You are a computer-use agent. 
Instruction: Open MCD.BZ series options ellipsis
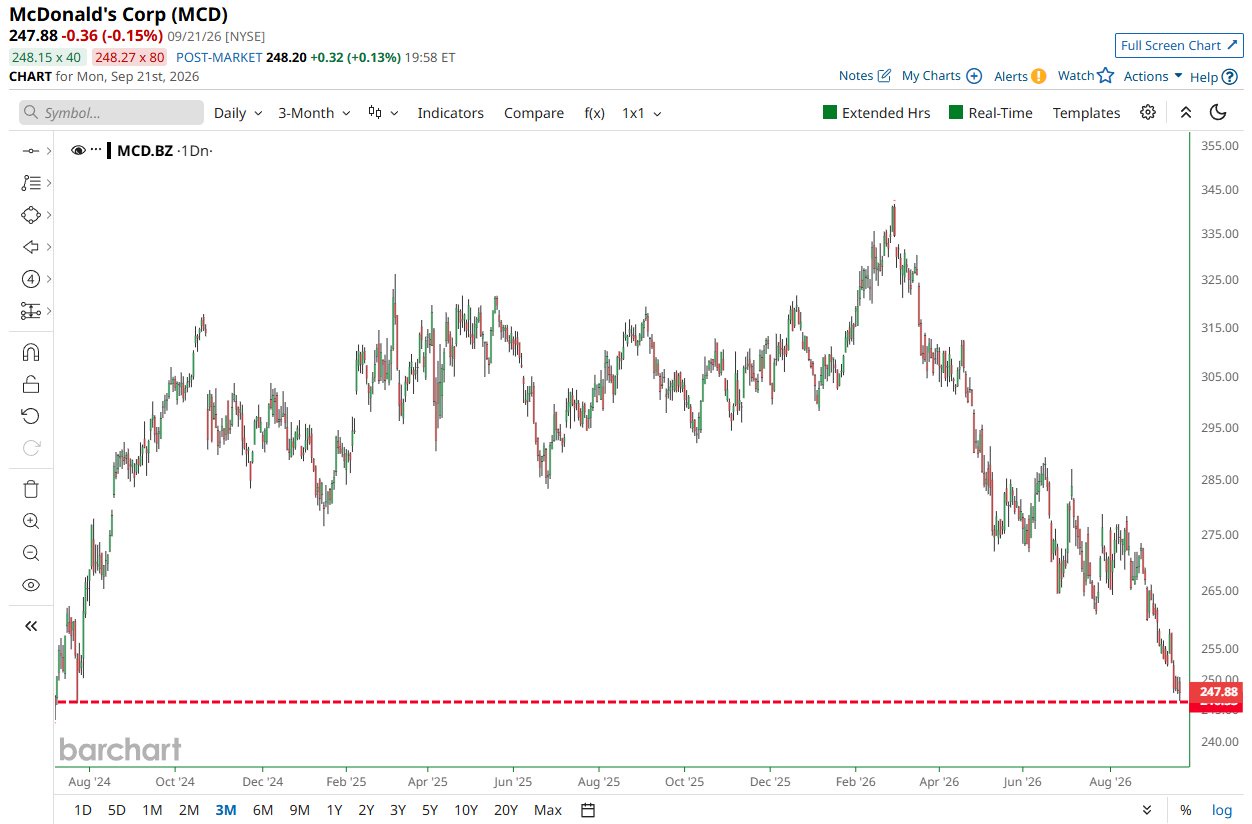pos(96,151)
